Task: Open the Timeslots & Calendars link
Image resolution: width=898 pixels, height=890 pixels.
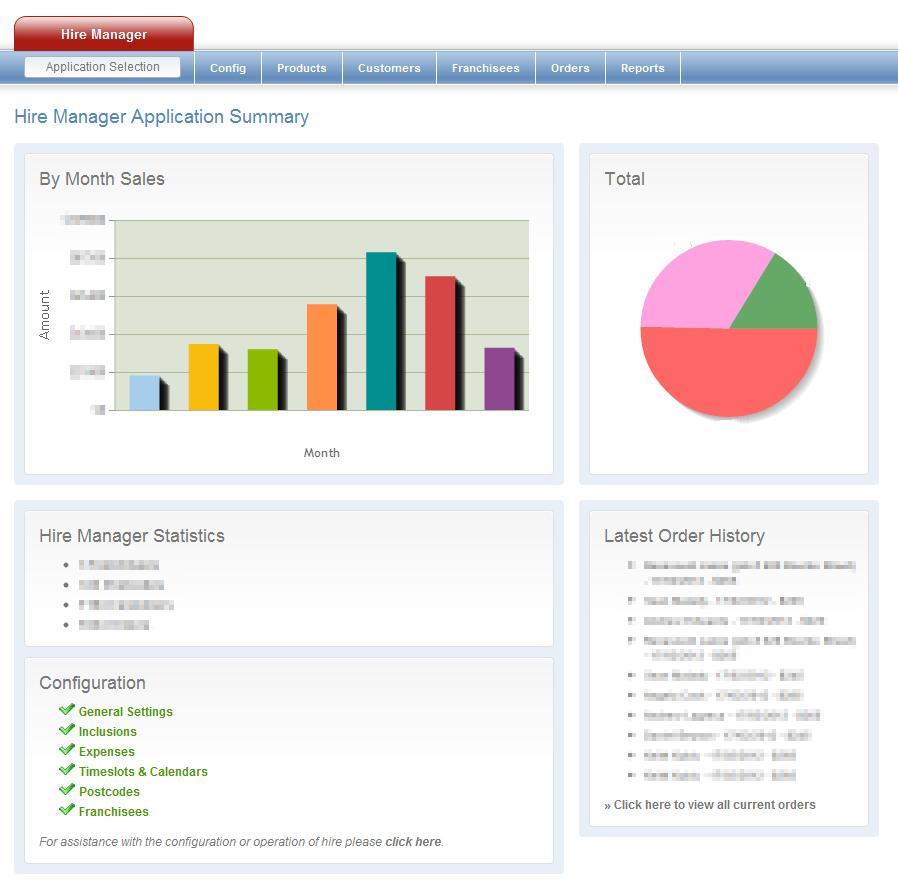Action: click(x=143, y=772)
